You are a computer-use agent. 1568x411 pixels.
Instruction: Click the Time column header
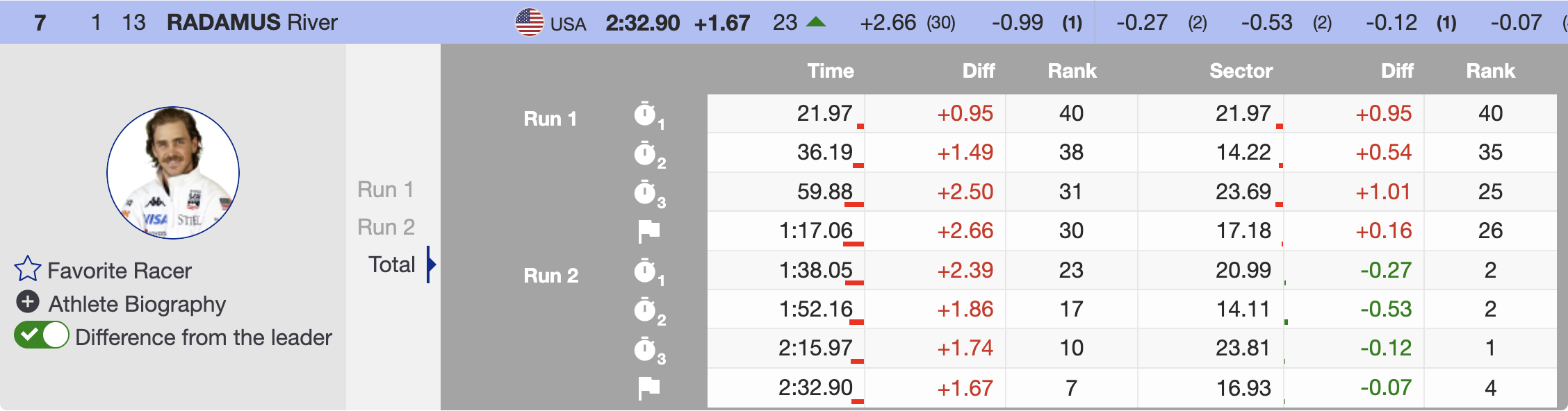coord(830,71)
